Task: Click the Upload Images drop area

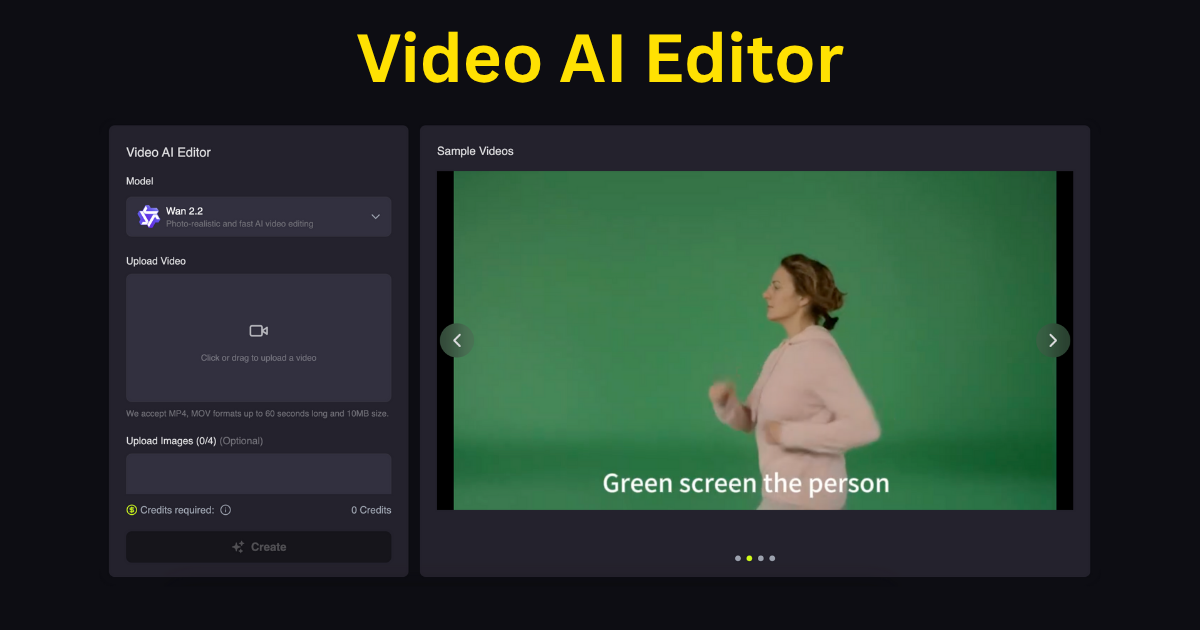Action: pos(258,474)
